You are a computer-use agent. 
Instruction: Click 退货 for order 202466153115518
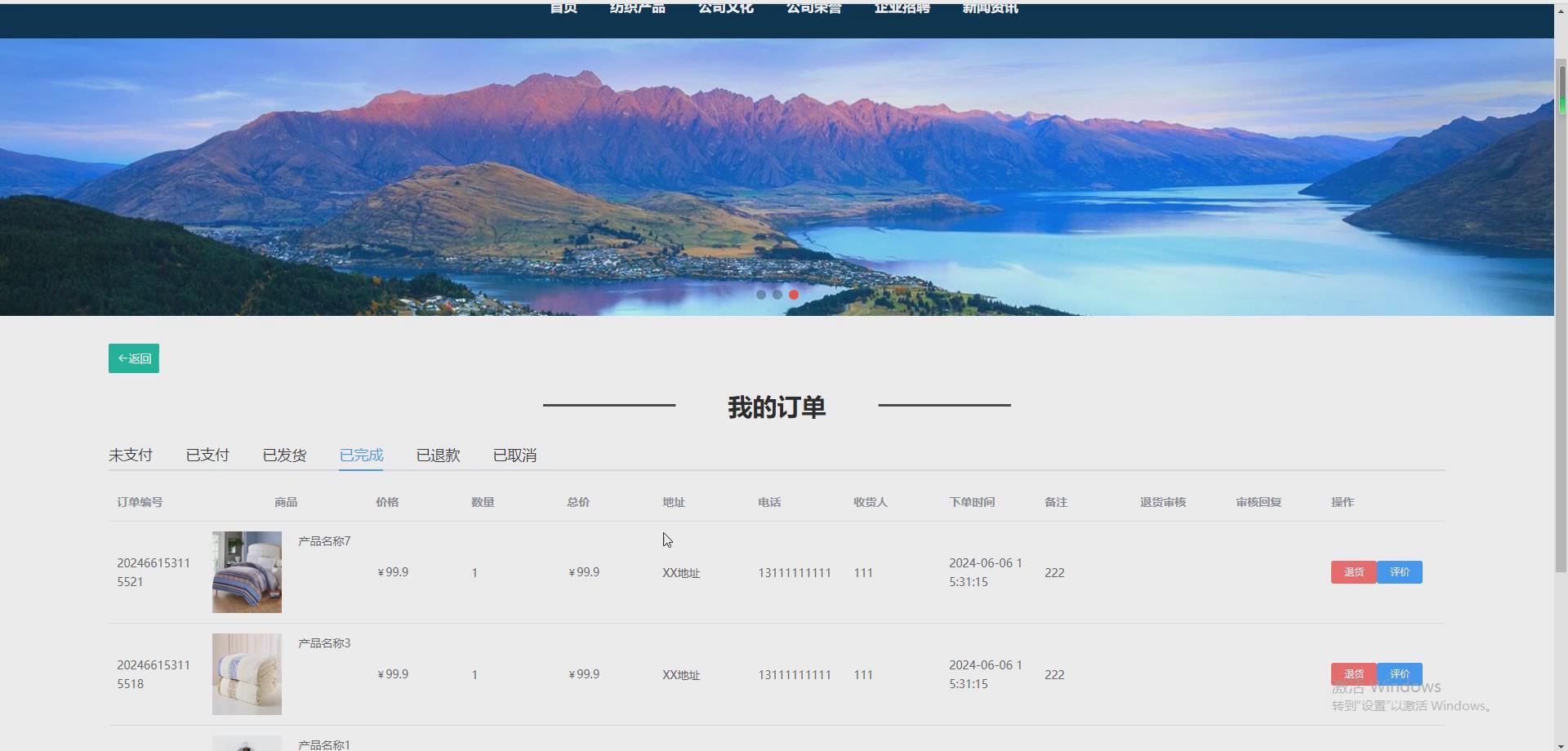click(x=1353, y=674)
